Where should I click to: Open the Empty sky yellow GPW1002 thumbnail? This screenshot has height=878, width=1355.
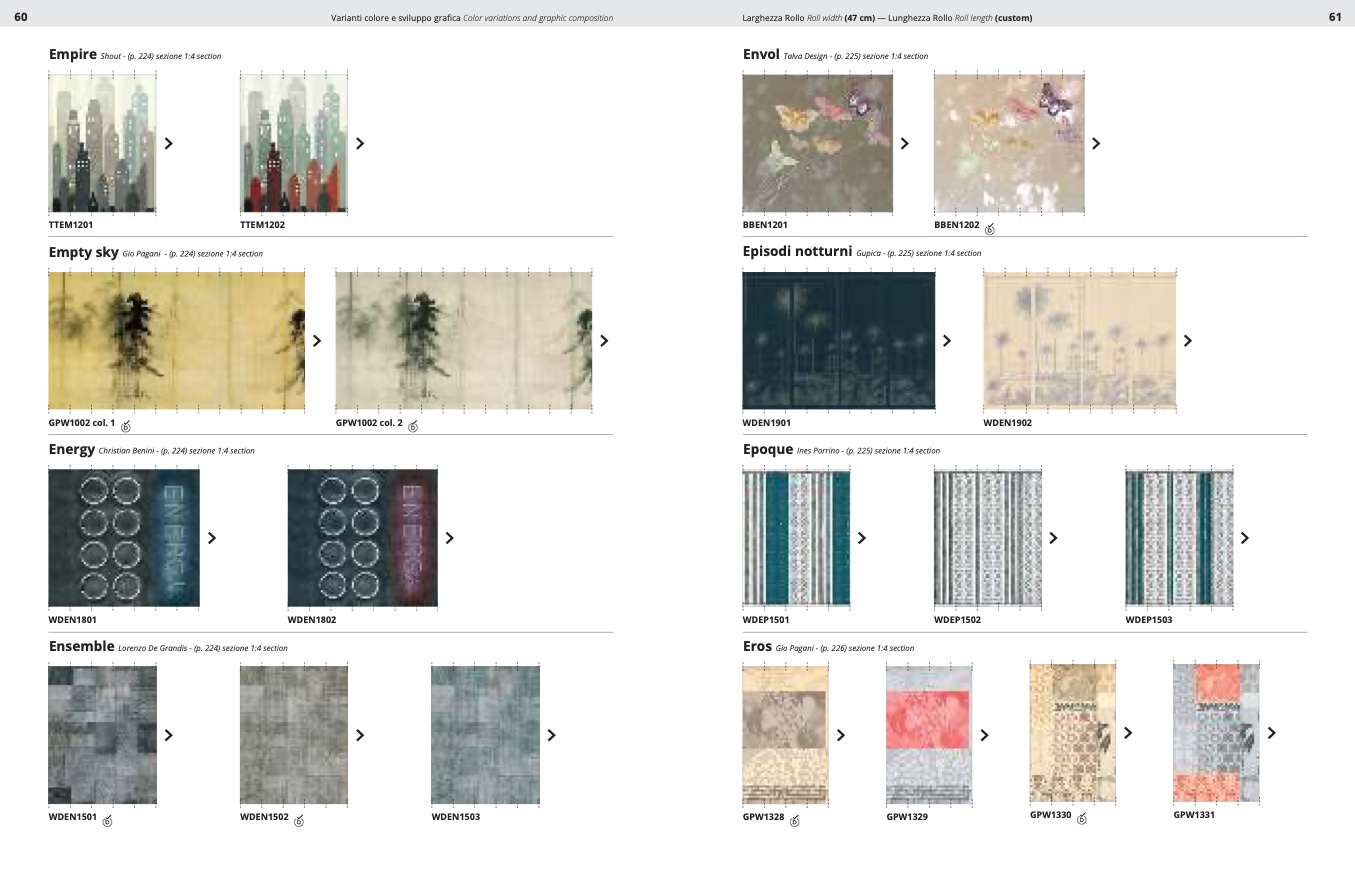tap(176, 341)
